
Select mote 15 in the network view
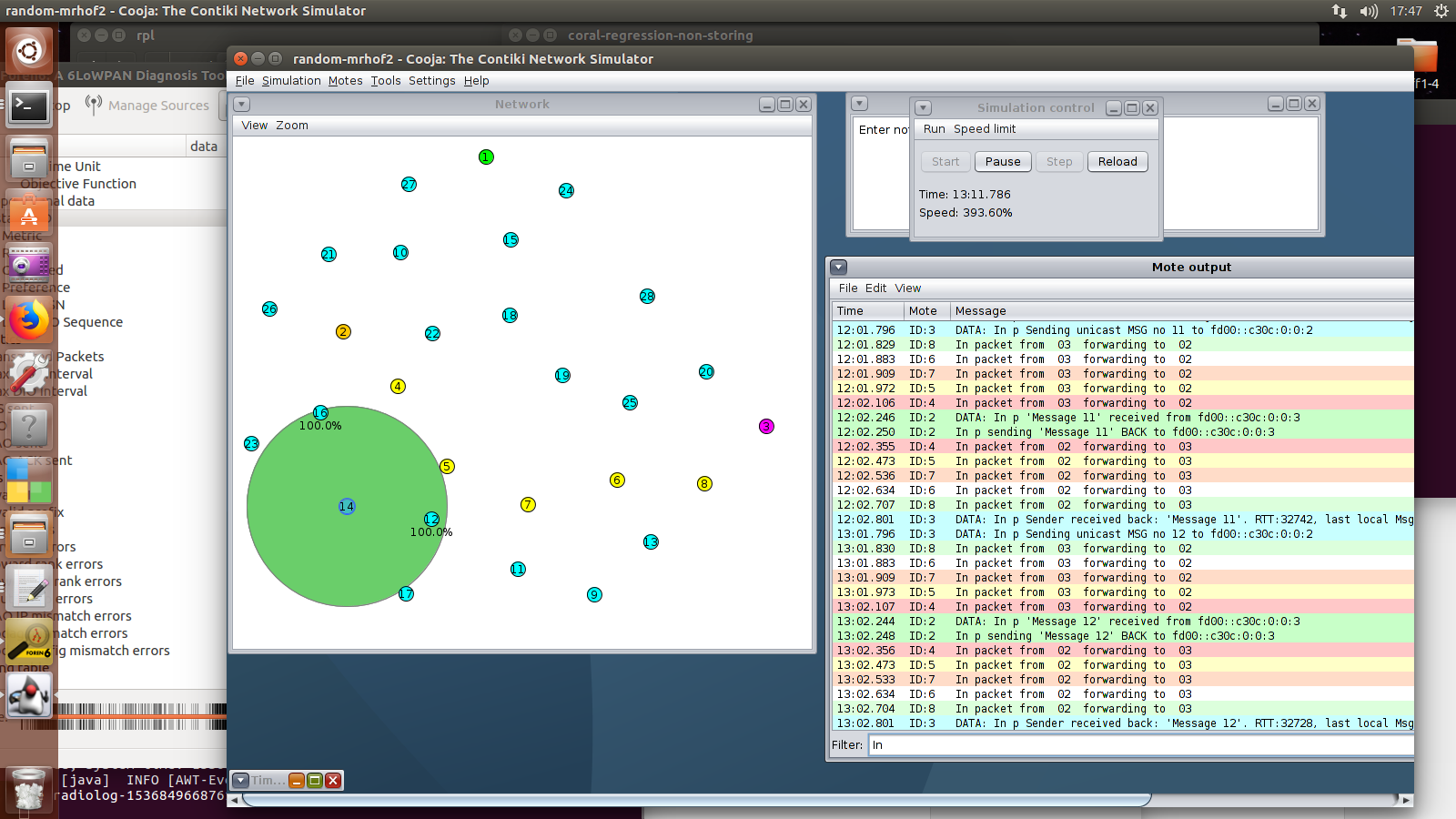pyautogui.click(x=511, y=240)
